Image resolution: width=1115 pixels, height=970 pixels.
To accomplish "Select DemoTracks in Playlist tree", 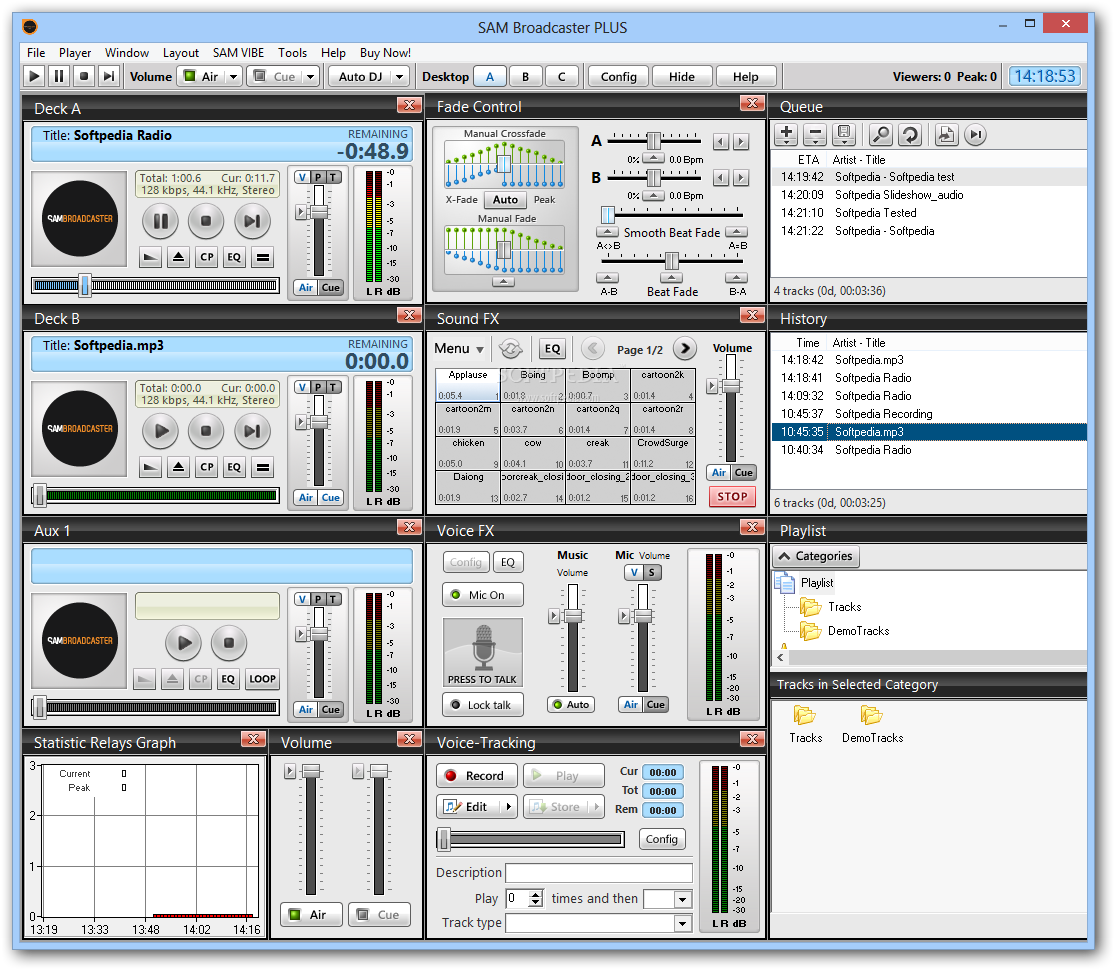I will click(x=858, y=631).
